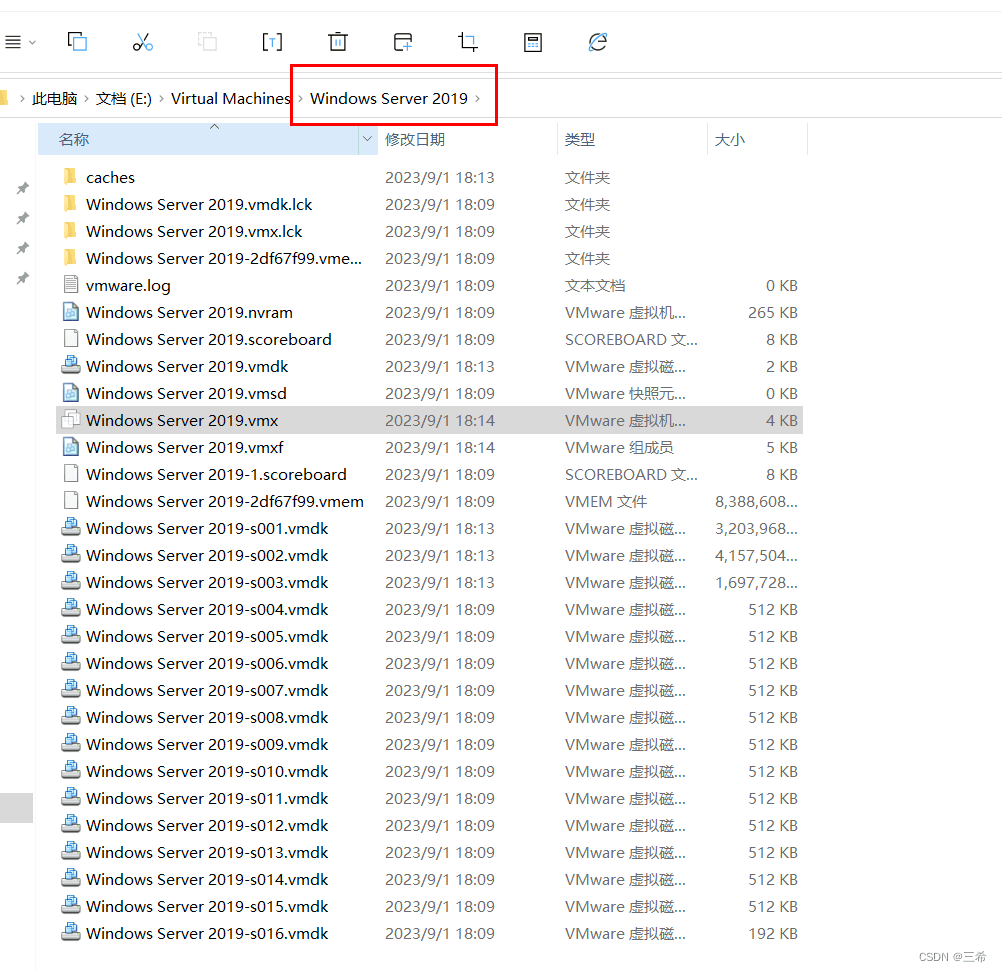
Task: Click the VMware 快照元... type of the vmsd file
Action: coord(625,393)
